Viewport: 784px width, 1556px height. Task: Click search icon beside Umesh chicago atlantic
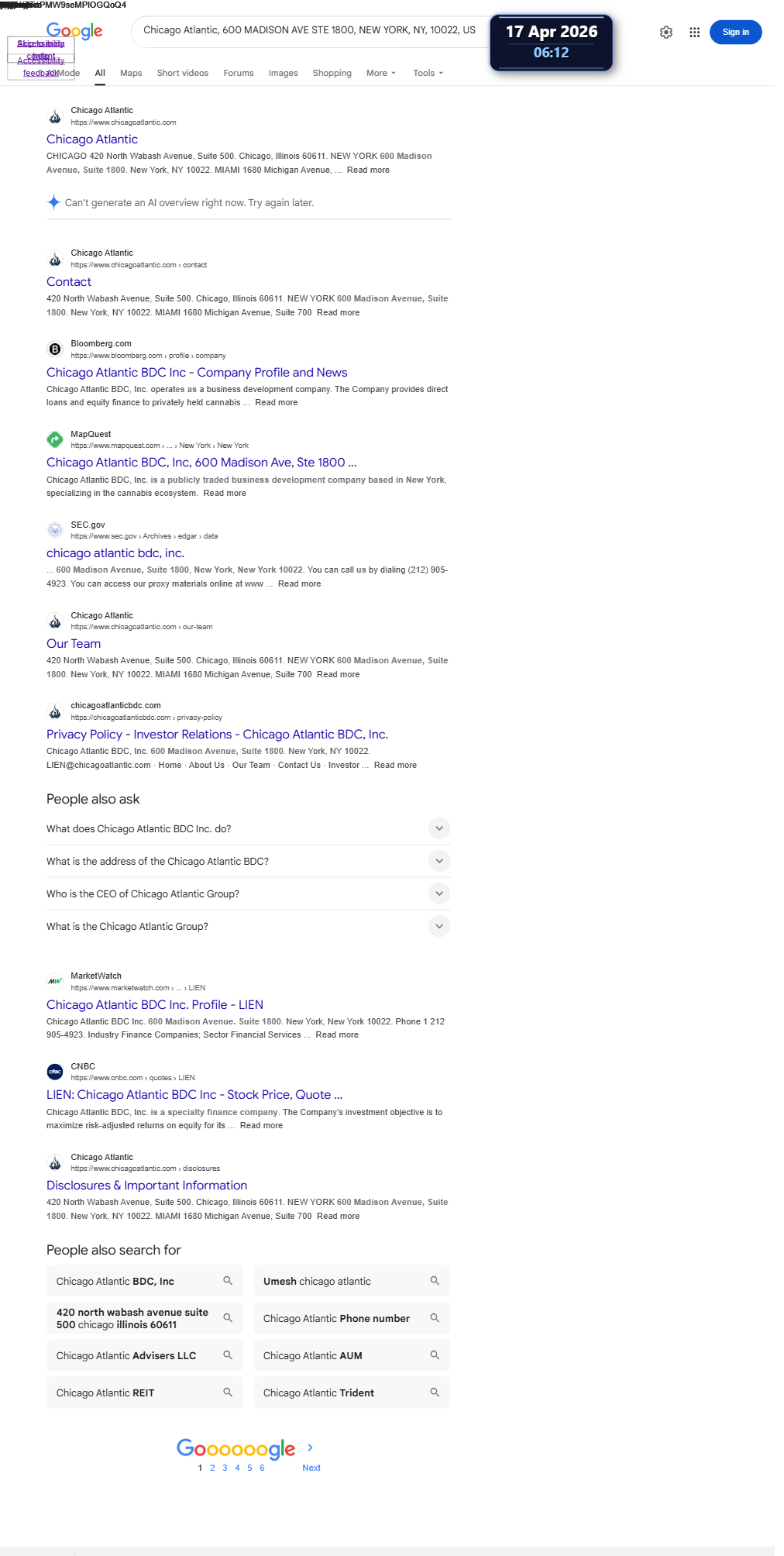click(x=435, y=1281)
